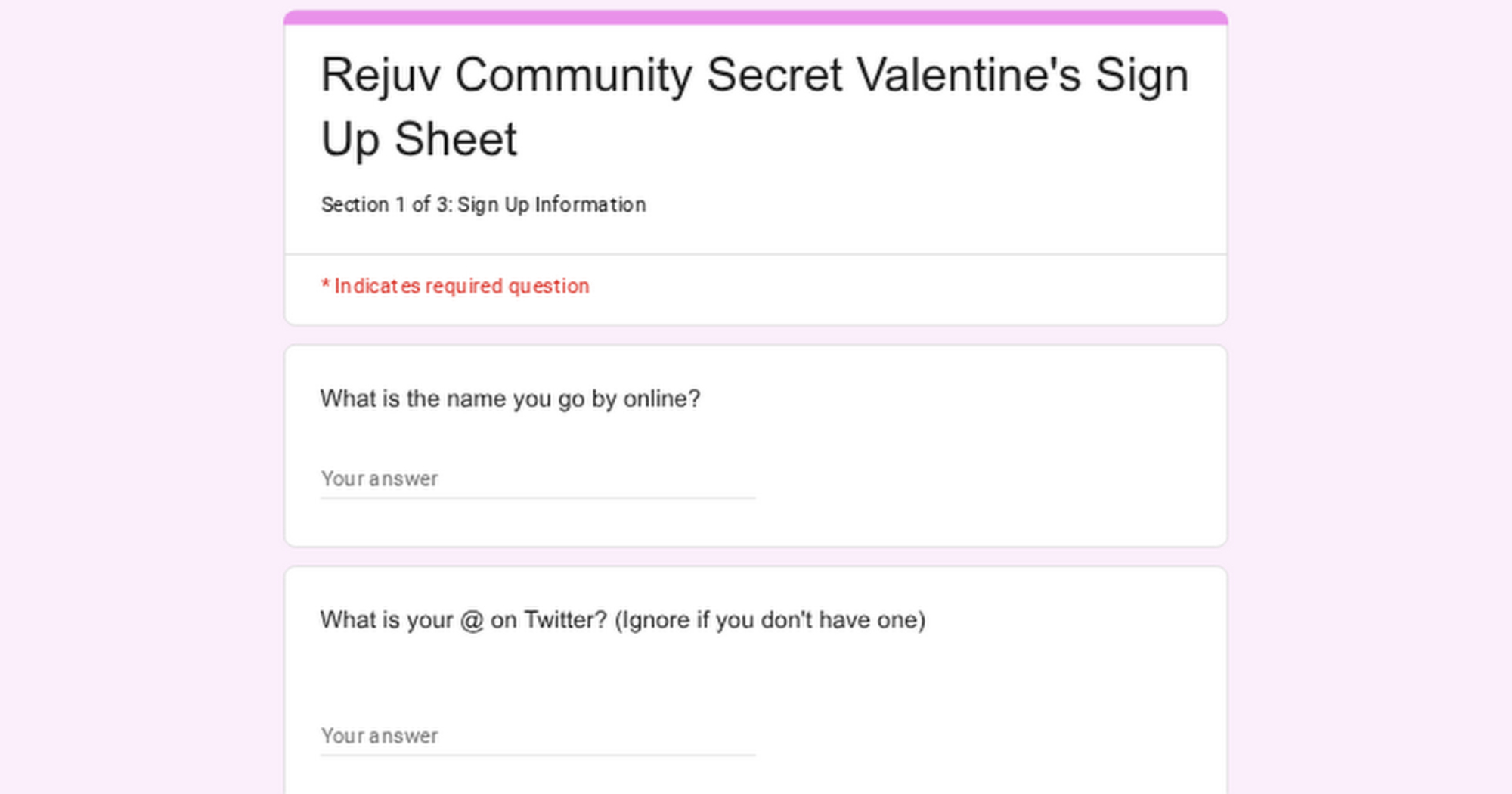Click the name you go by online answer field

tap(537, 479)
